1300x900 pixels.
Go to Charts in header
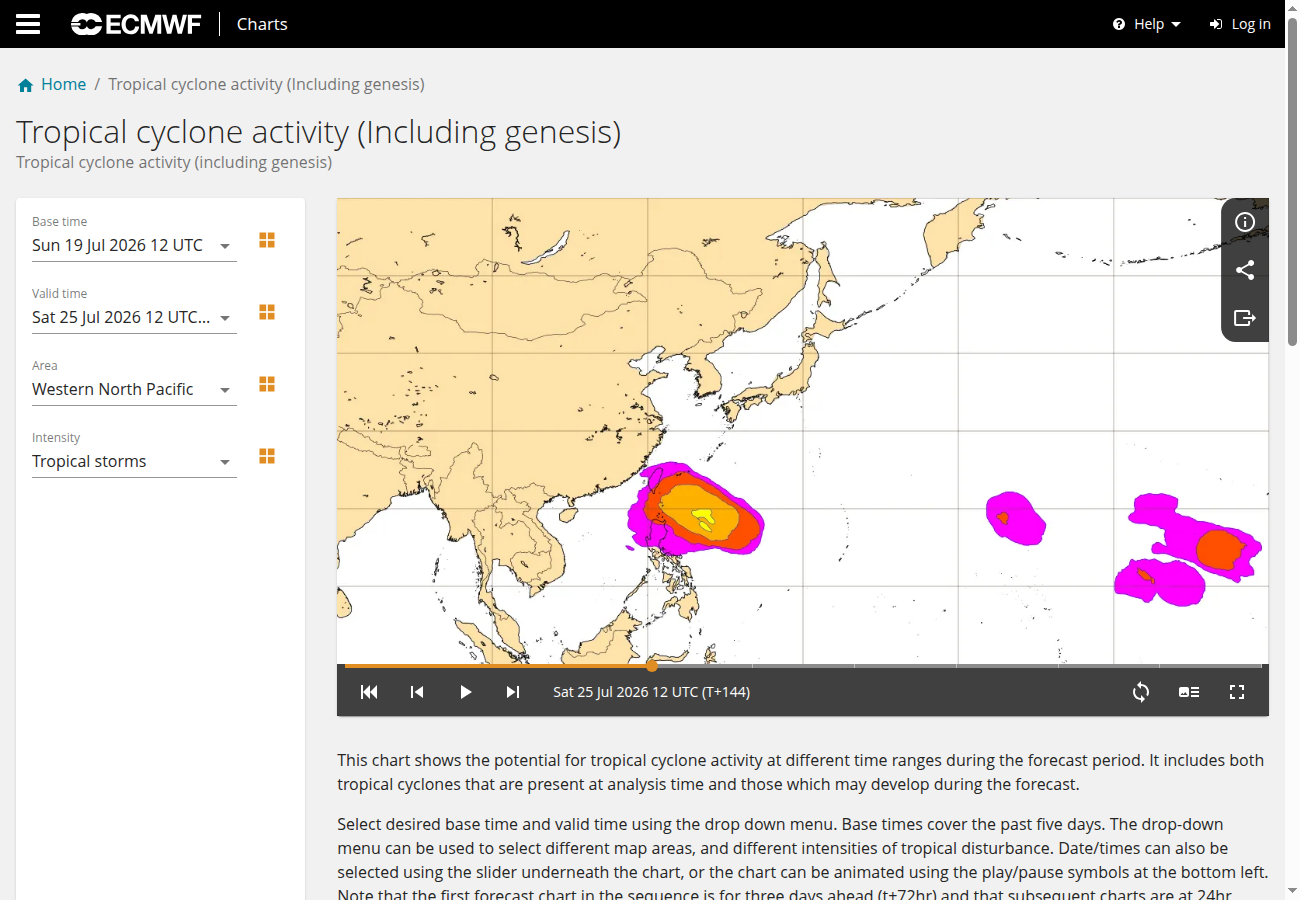[x=262, y=24]
